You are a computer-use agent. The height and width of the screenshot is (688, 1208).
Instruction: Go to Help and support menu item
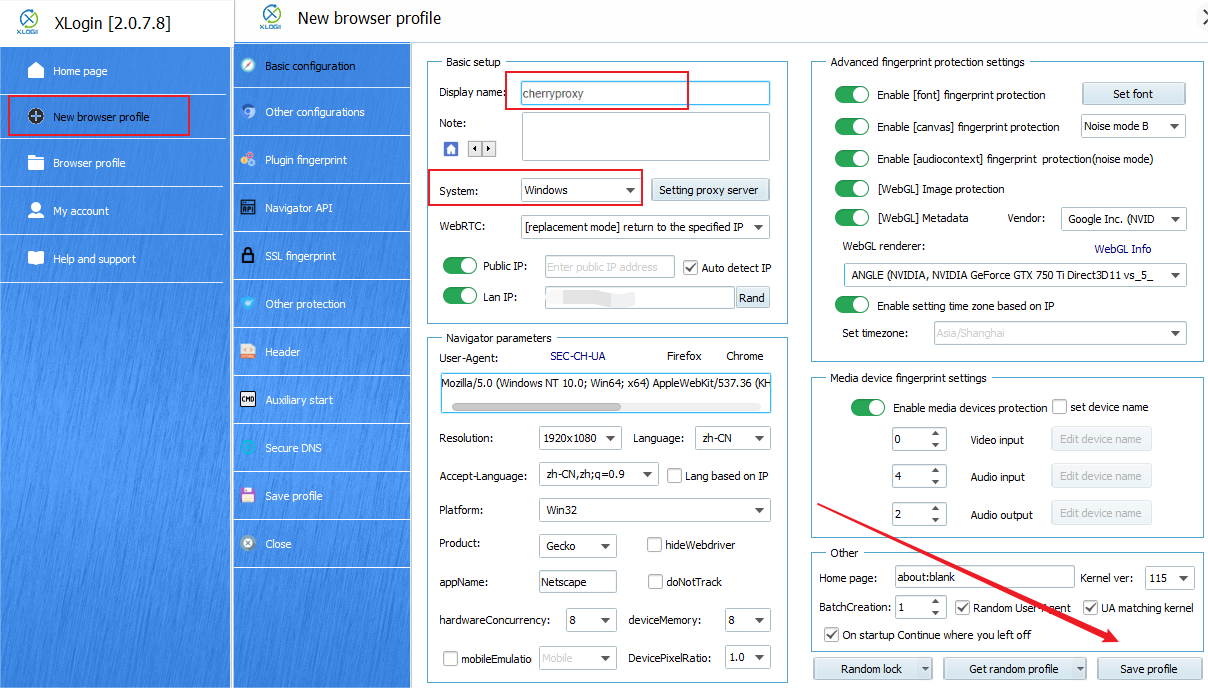[94, 259]
